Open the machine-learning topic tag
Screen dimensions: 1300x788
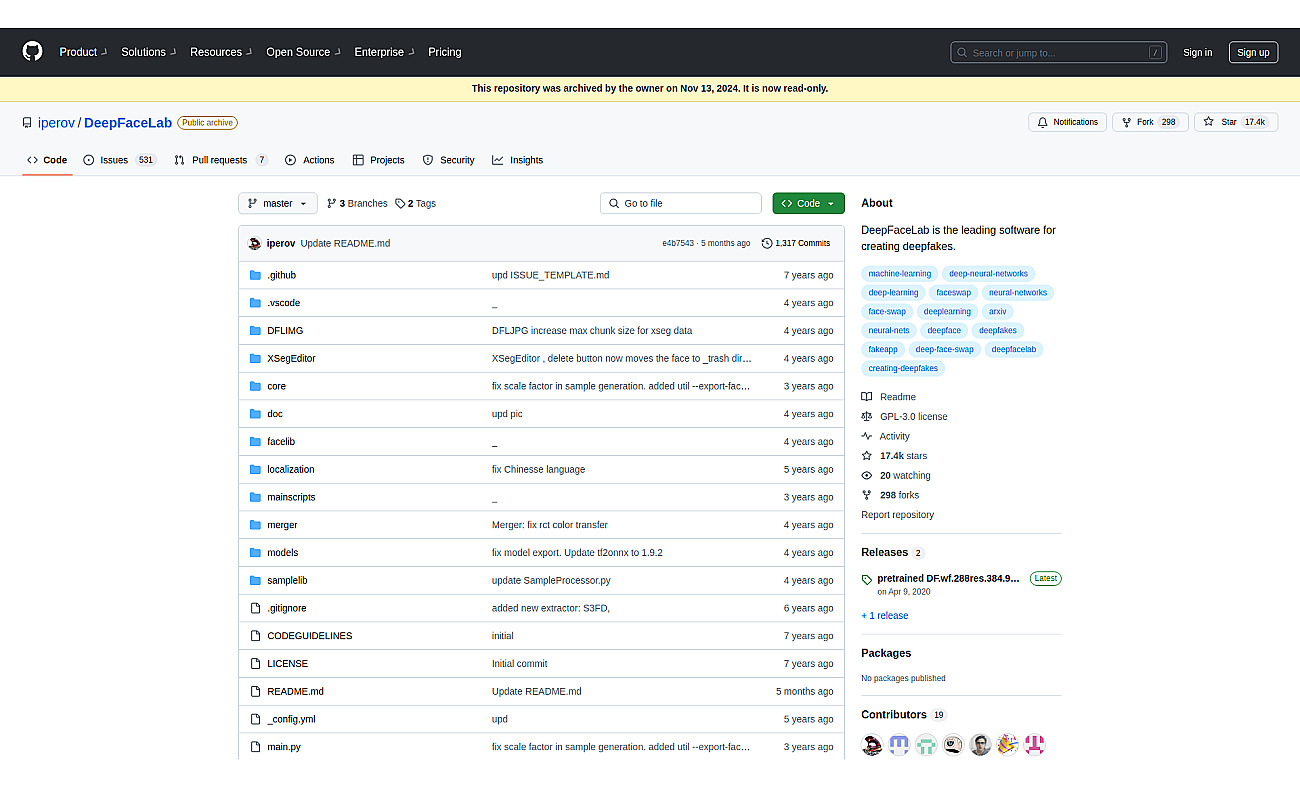tap(899, 274)
